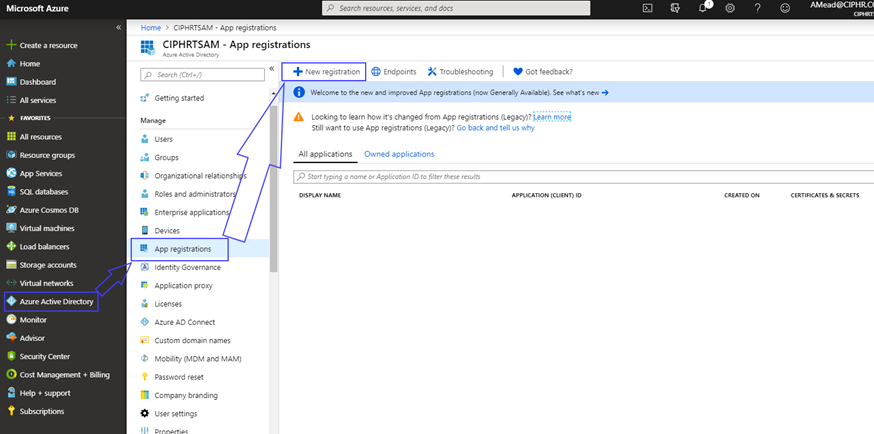Collapse the App registrations resource menu

pyautogui.click(x=272, y=69)
